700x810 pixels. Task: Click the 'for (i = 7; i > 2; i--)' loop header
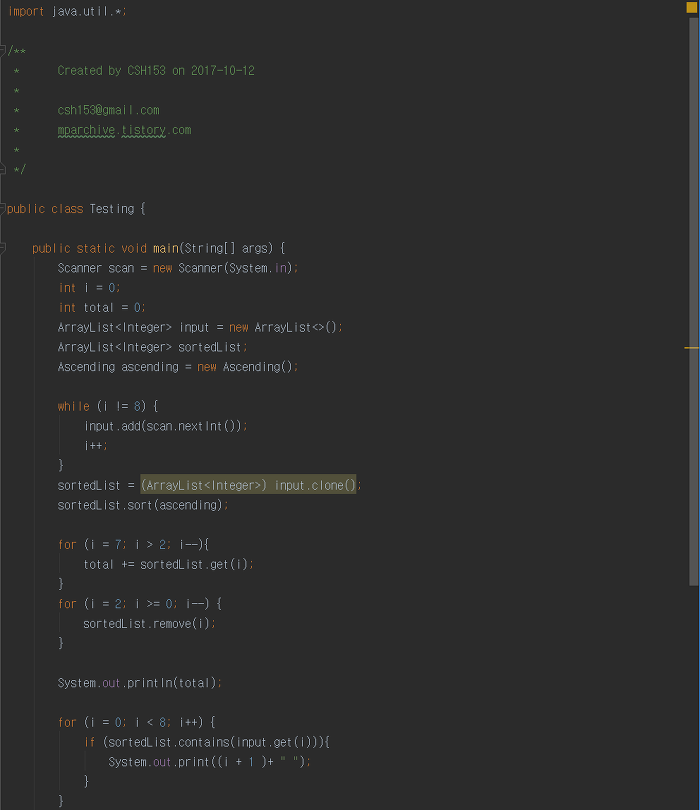(x=133, y=544)
